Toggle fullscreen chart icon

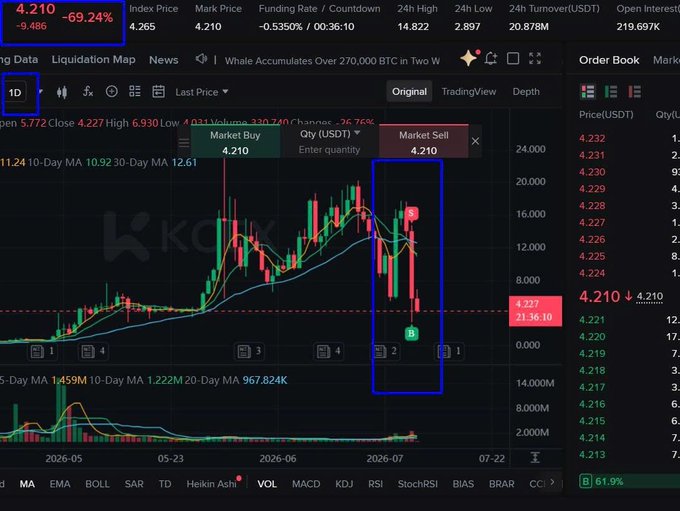click(x=535, y=58)
